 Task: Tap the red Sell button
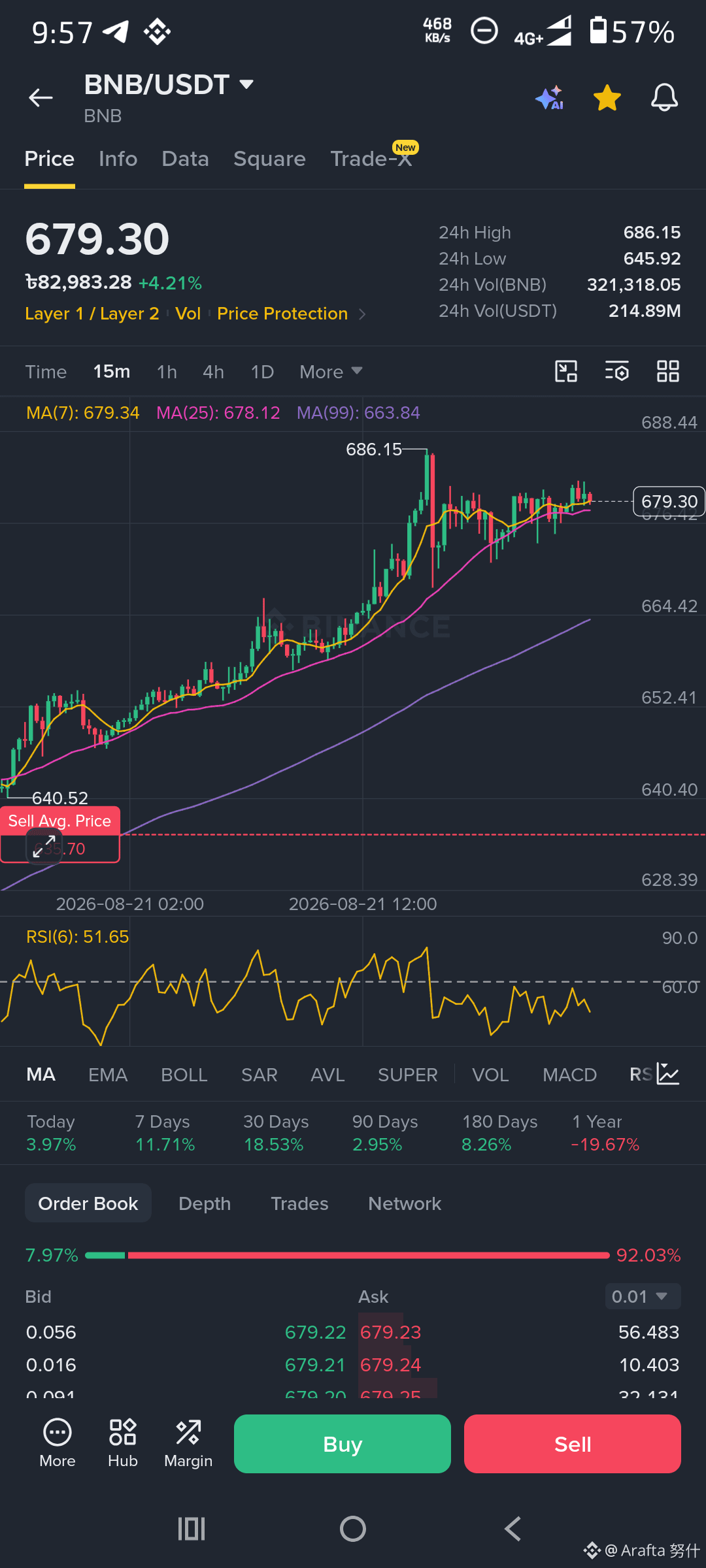click(x=573, y=1444)
